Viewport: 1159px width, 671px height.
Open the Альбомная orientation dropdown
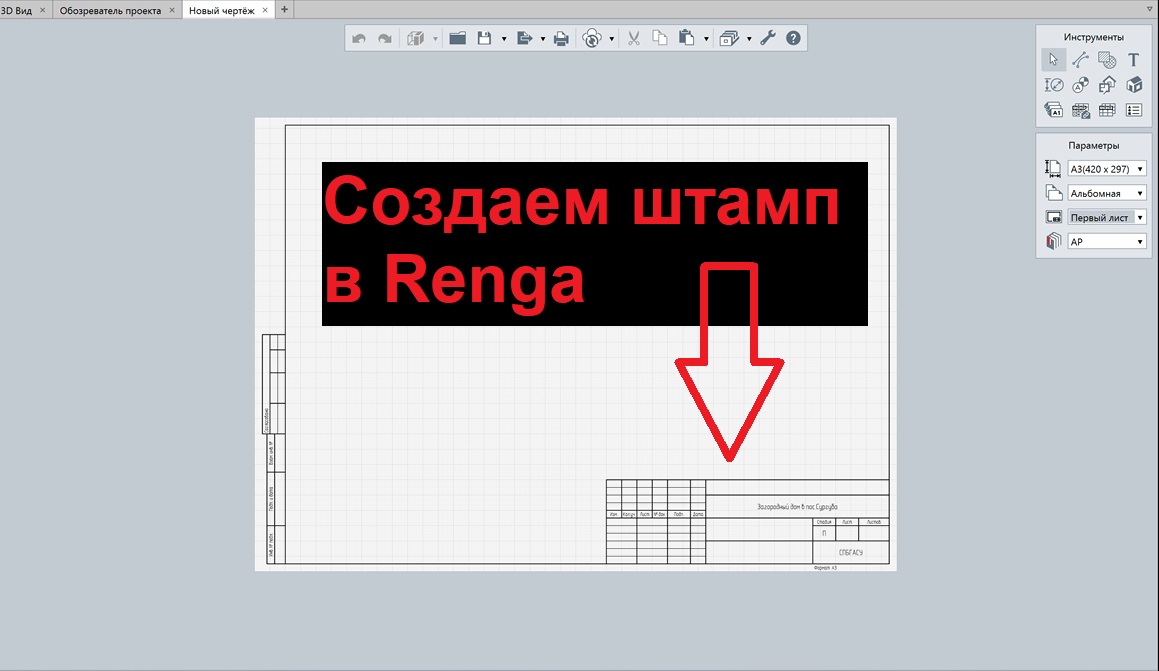click(1107, 193)
